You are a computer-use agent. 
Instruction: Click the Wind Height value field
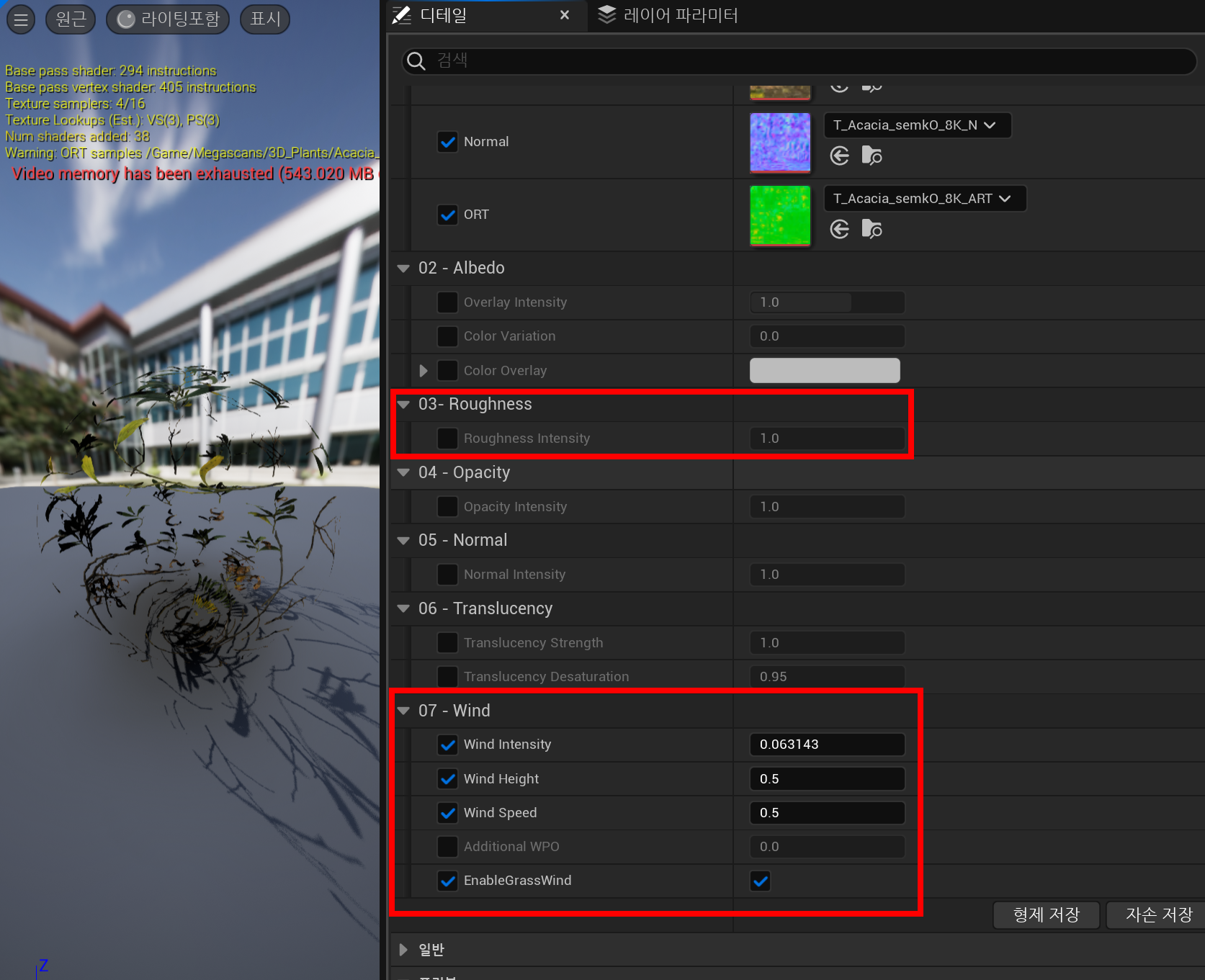tap(827, 779)
